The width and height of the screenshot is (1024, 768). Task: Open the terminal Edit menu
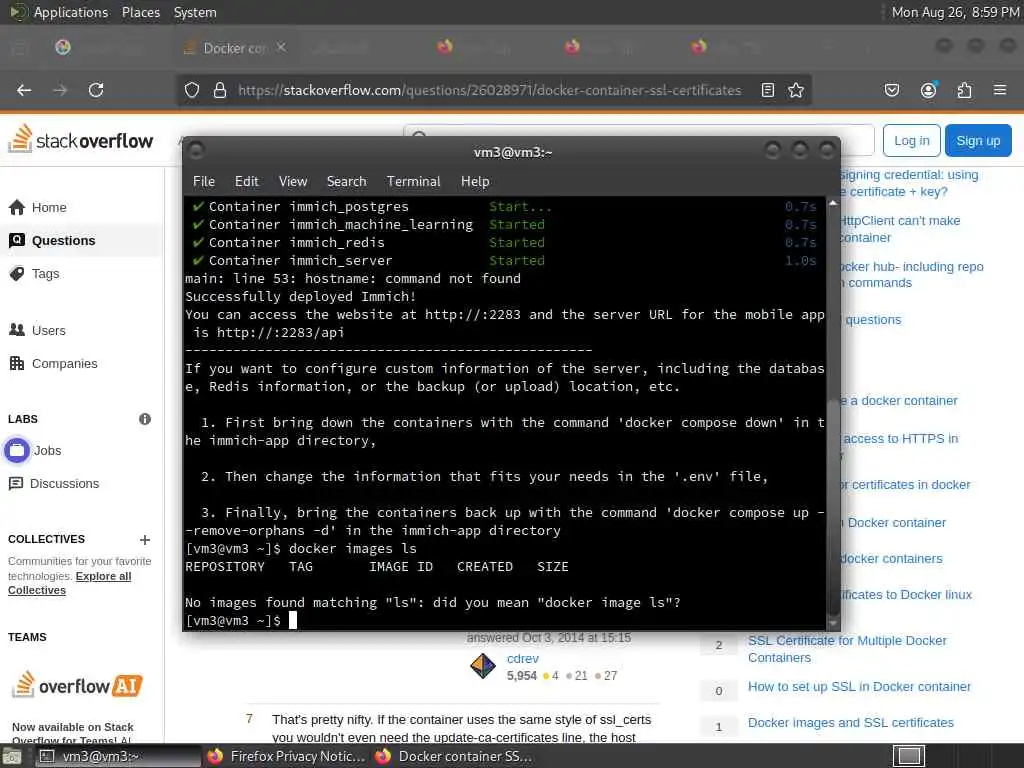click(247, 182)
